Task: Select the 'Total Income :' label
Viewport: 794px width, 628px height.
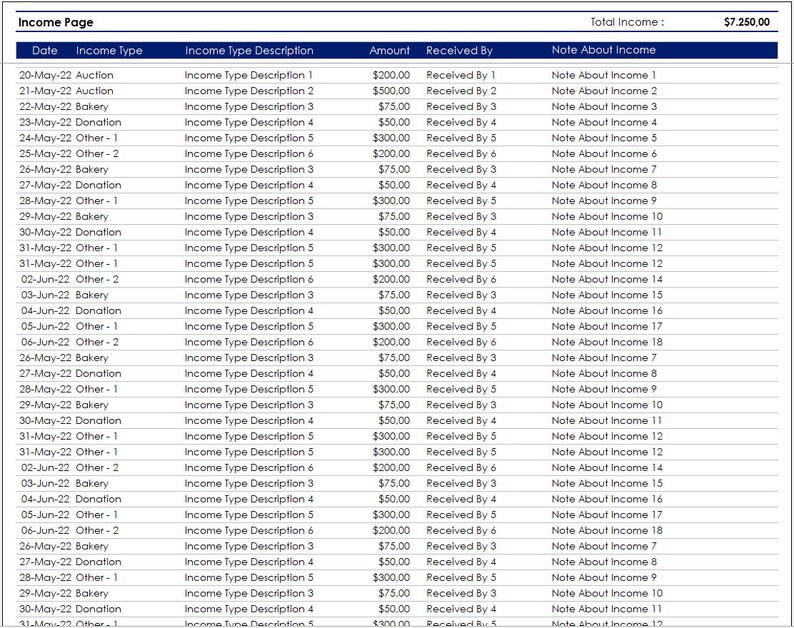Action: click(627, 22)
